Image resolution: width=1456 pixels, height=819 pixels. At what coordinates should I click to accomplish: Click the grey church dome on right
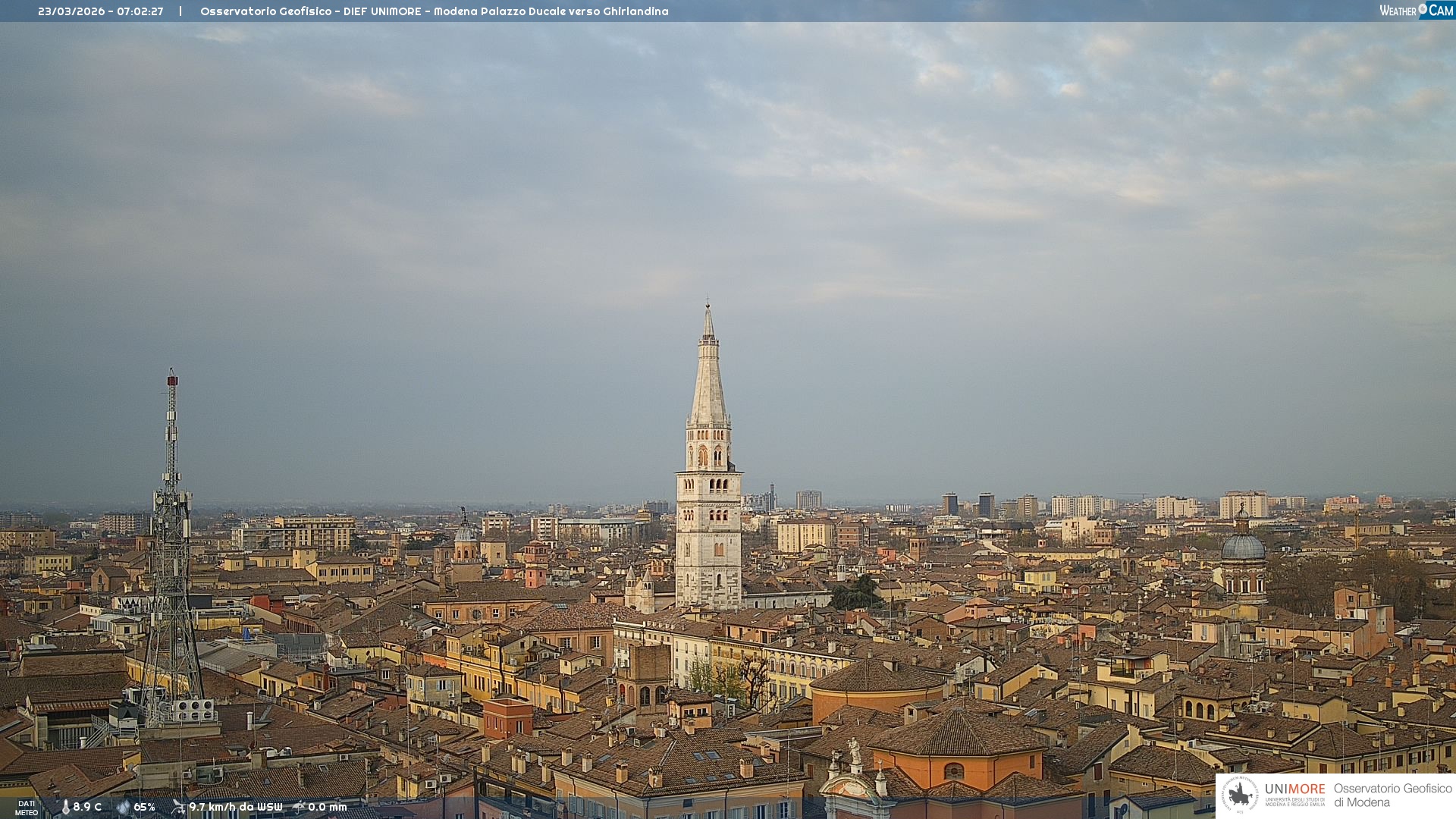point(1242,546)
